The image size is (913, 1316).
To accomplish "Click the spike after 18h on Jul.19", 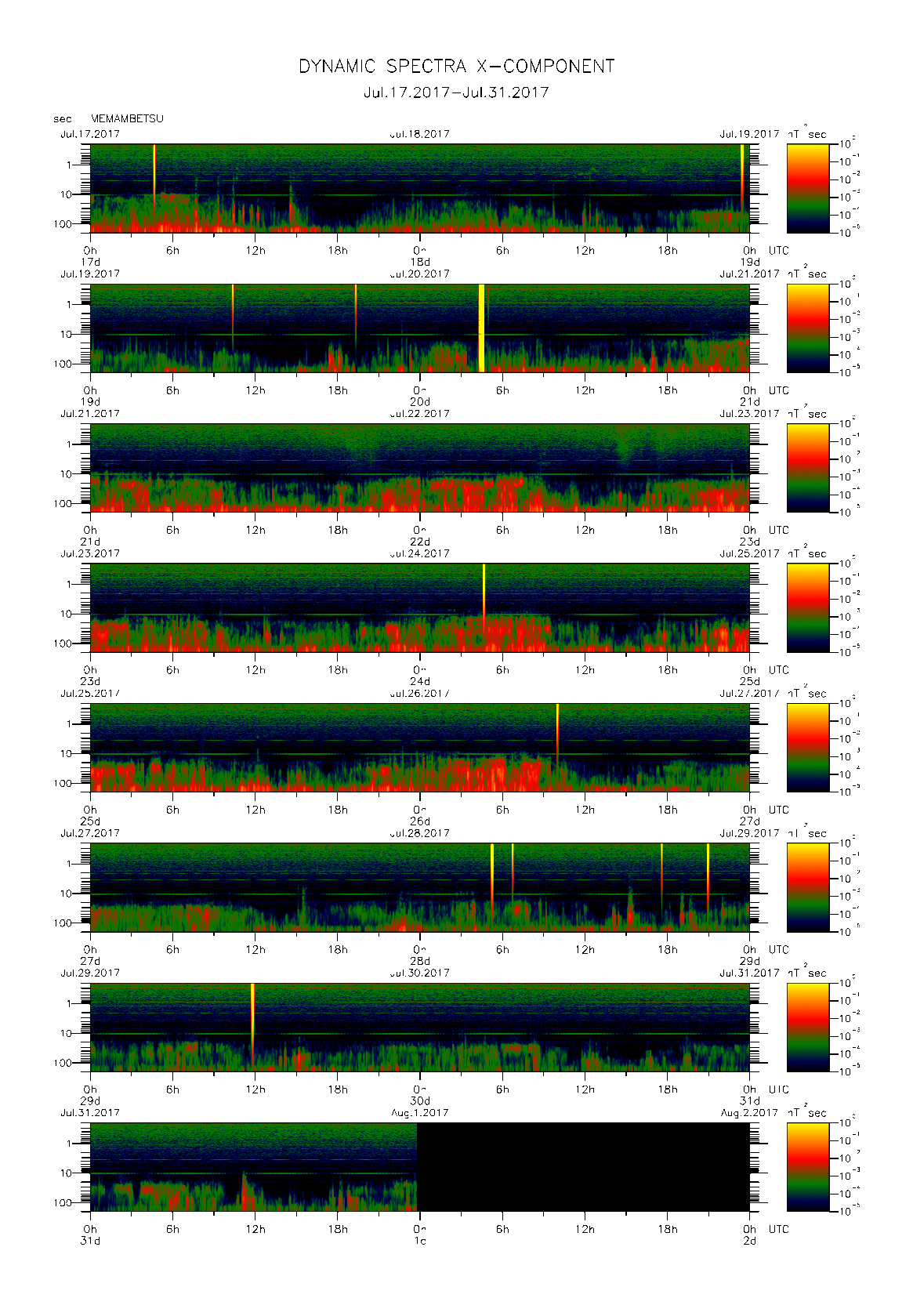I will point(356,314).
